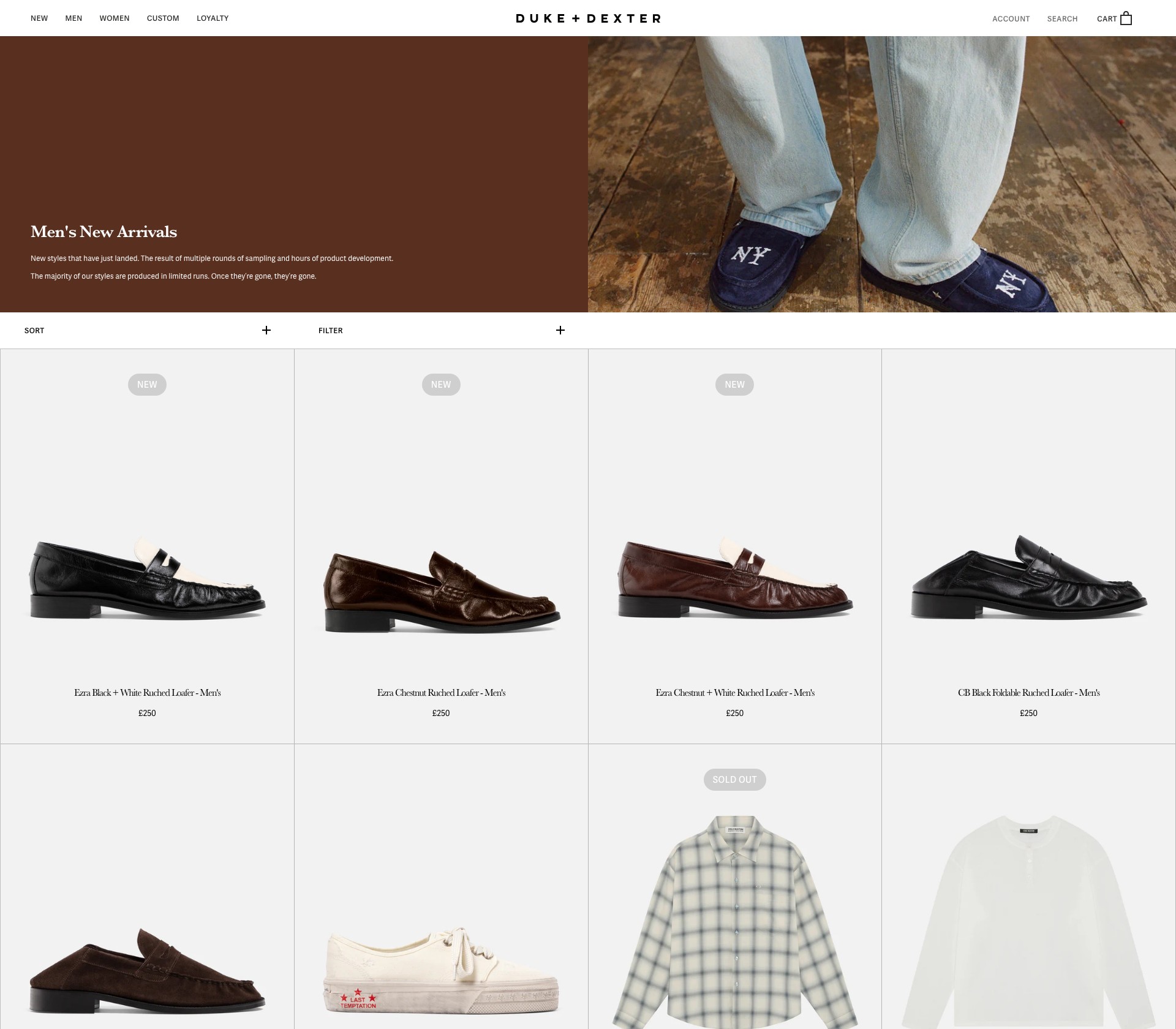Image resolution: width=1176 pixels, height=1029 pixels.
Task: Open the ACCOUNT link
Action: [x=1011, y=19]
